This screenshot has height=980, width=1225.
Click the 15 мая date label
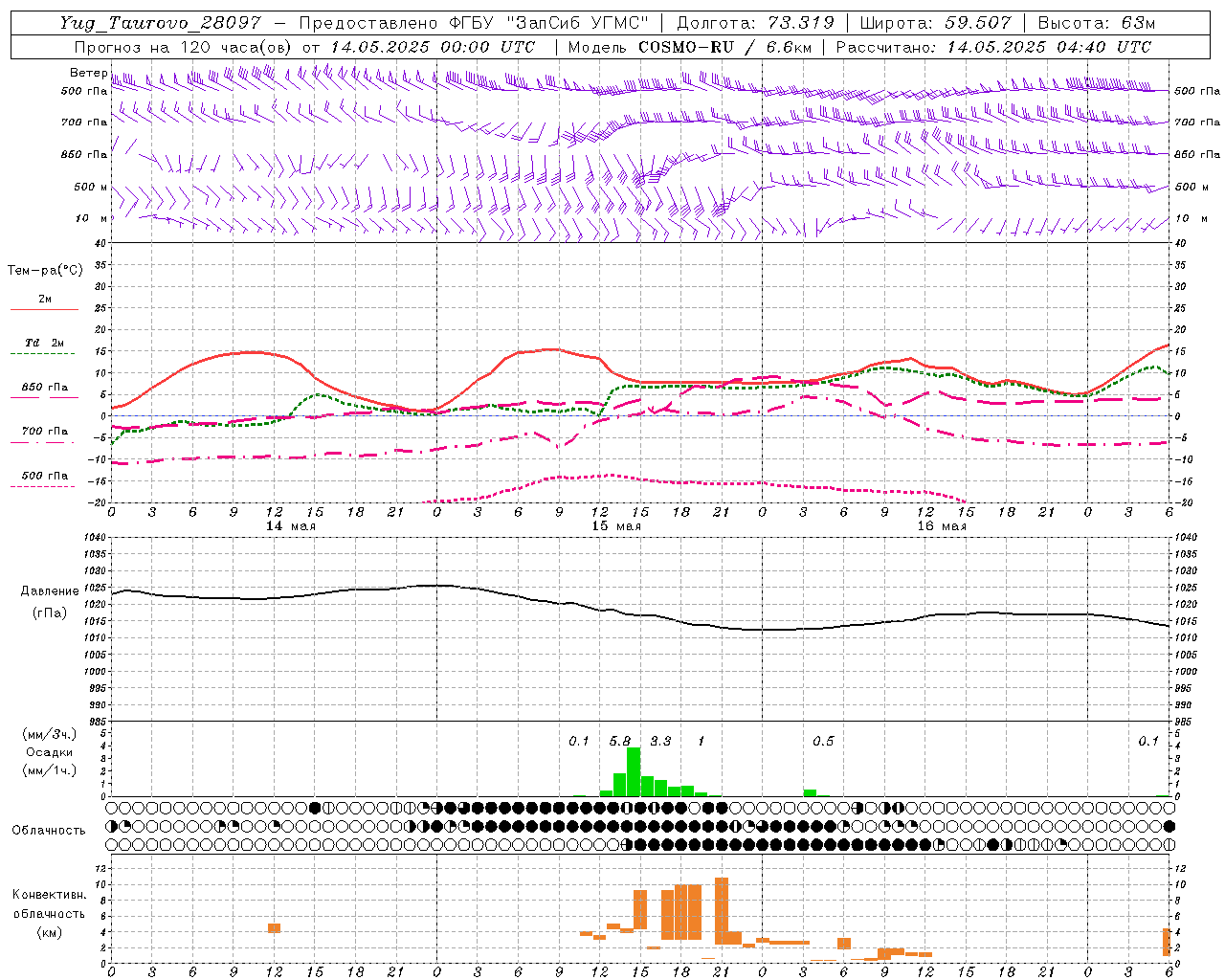(x=616, y=526)
